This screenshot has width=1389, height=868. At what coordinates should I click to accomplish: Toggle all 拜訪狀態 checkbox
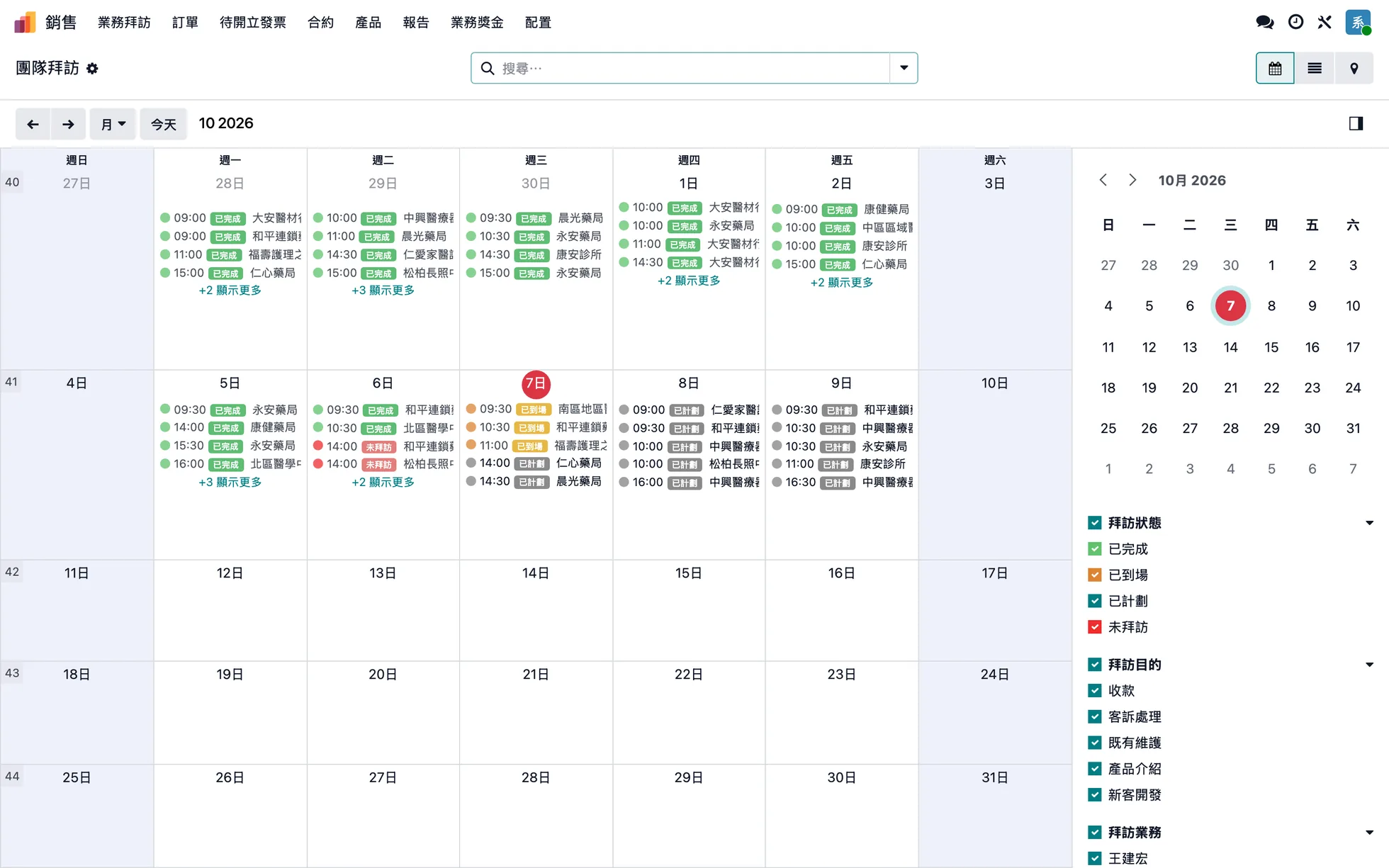[1095, 523]
